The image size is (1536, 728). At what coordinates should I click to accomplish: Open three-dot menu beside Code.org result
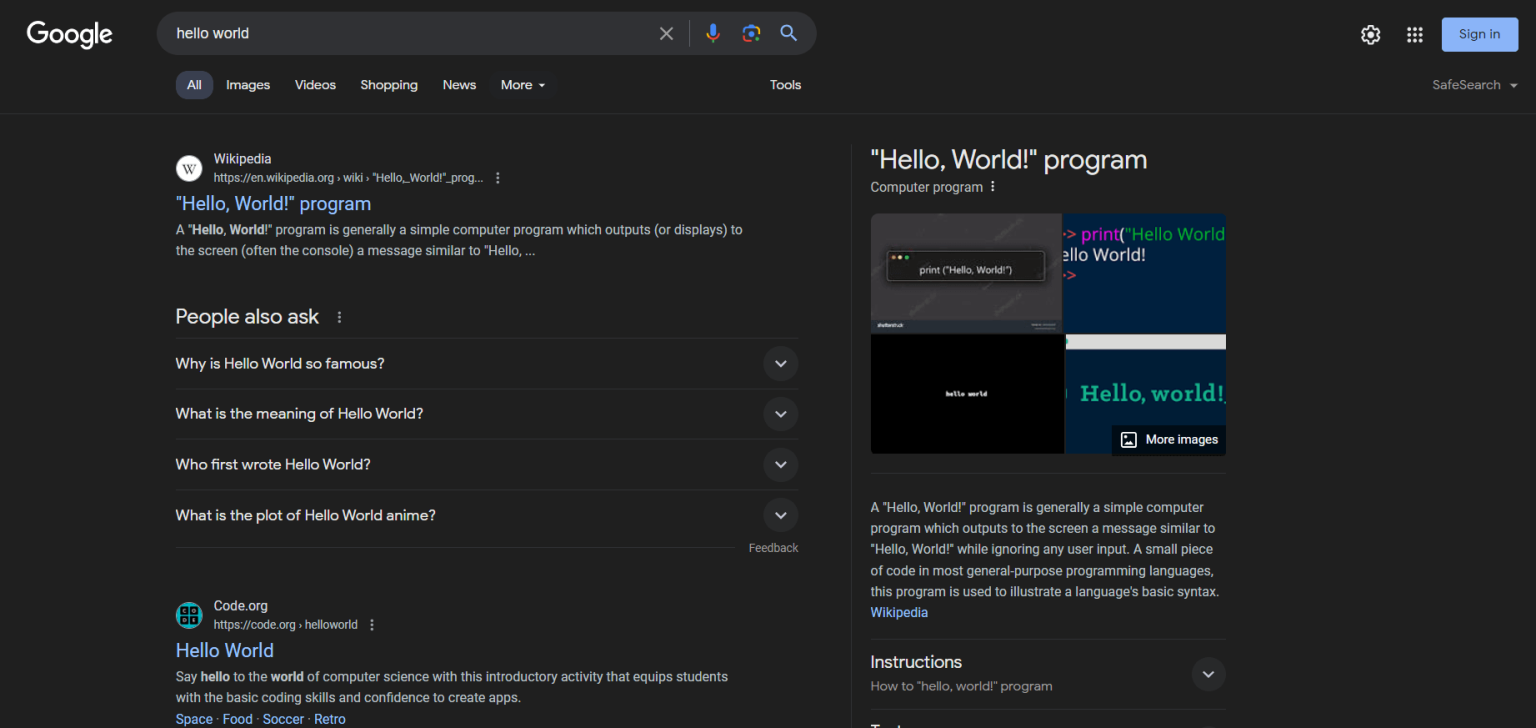(x=372, y=625)
